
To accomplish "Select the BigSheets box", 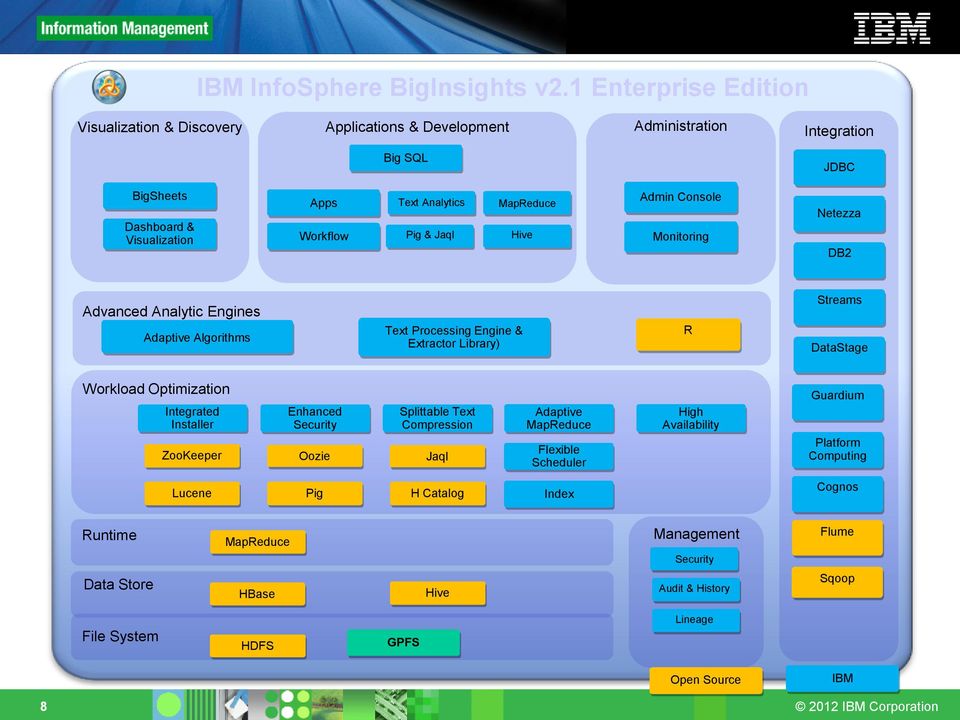I will (x=160, y=196).
